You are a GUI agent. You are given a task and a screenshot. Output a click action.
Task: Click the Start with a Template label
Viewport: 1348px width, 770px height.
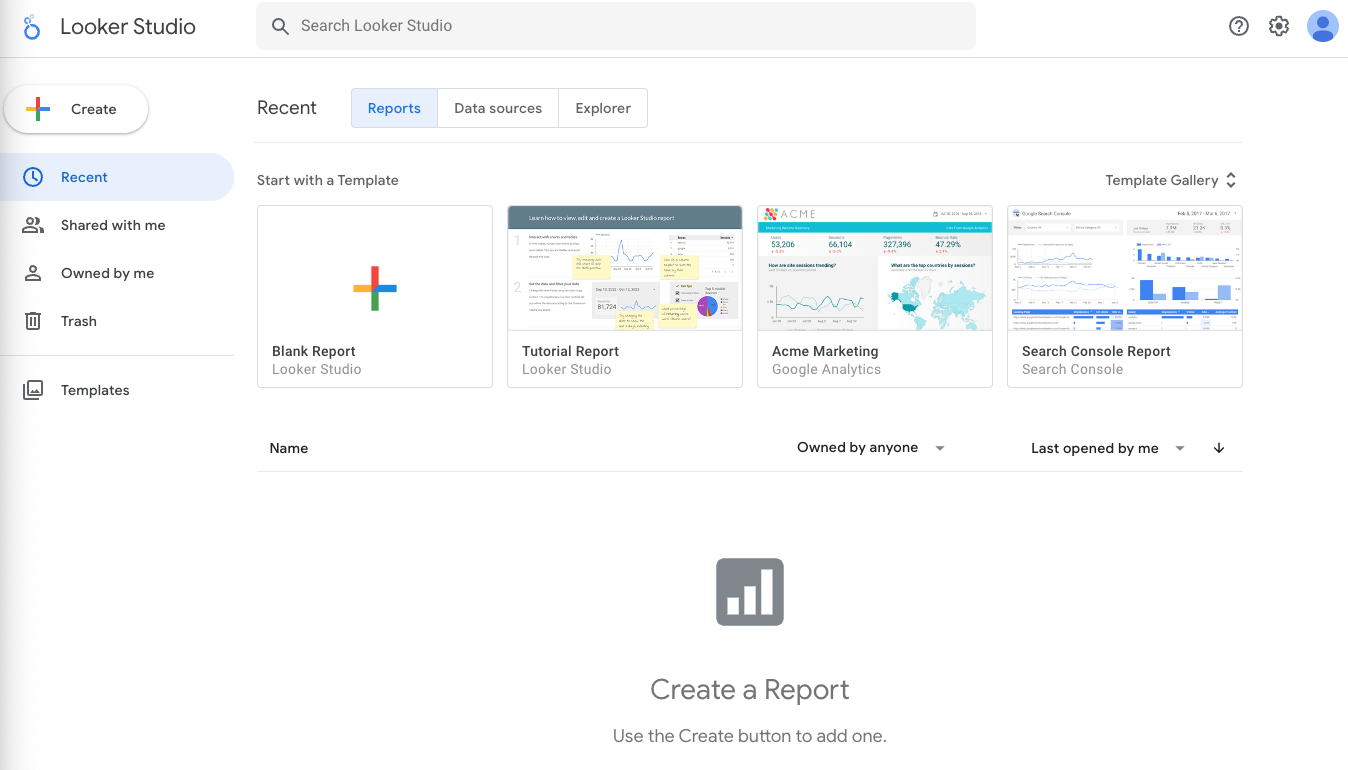click(328, 180)
